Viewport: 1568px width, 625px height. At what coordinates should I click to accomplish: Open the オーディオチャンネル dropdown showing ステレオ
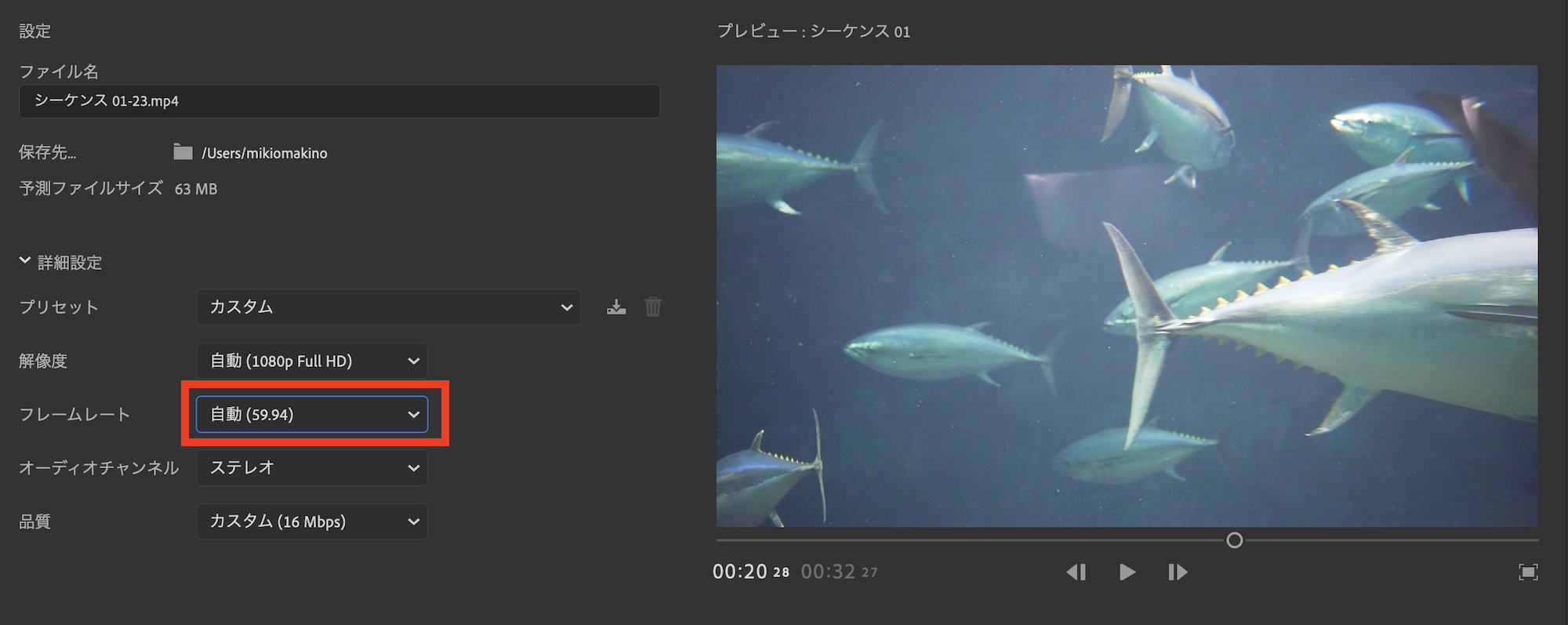click(312, 468)
